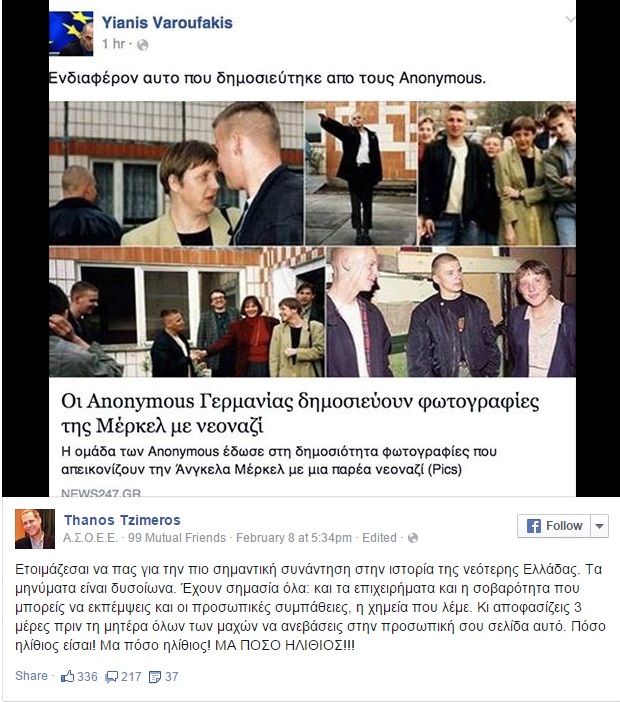The width and height of the screenshot is (620, 702).
Task: Open photo of Merkel facing young man
Action: pos(176,173)
